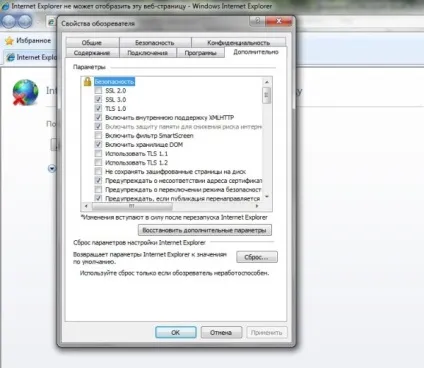Check Использовать TLS 1.2
The image size is (424, 368).
pos(98,162)
